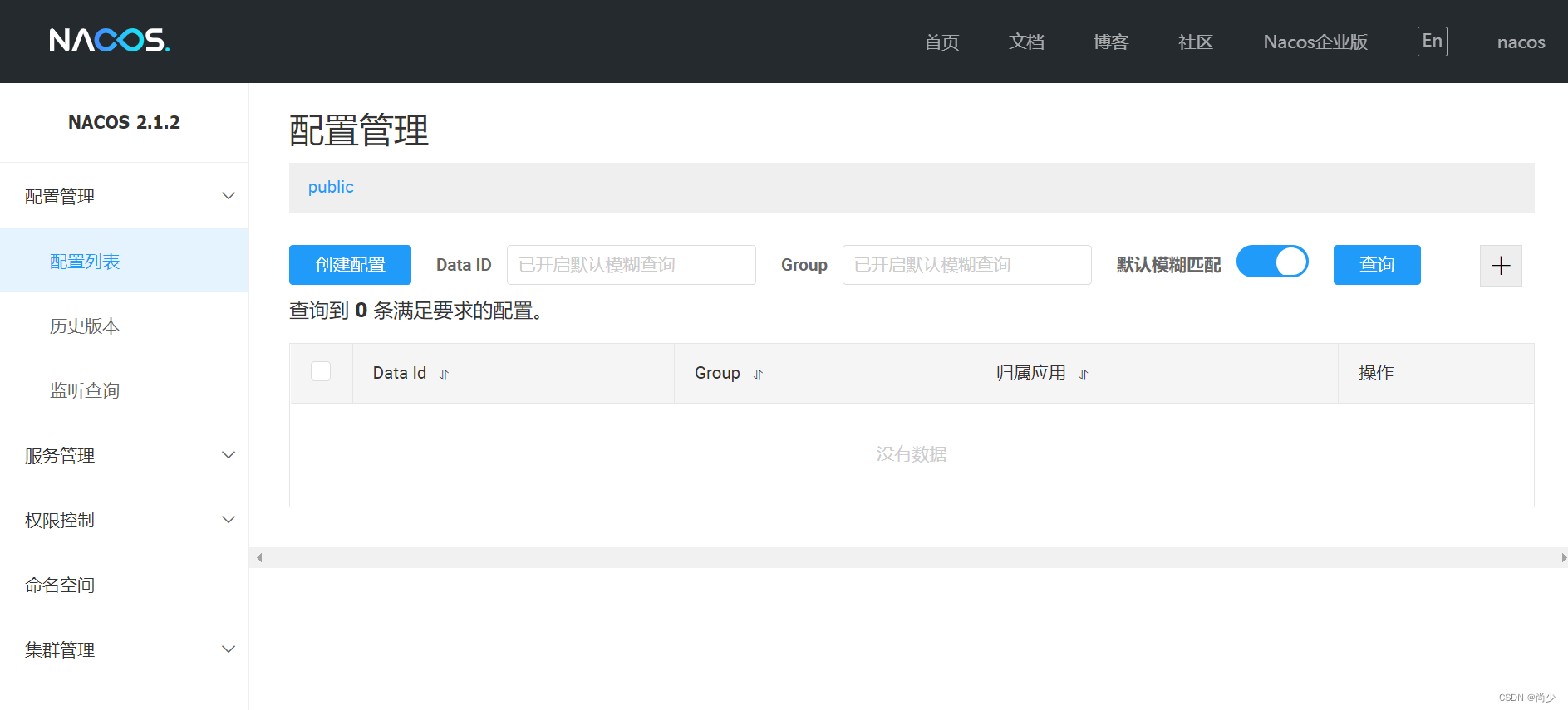Click 服务管理 menu label

(60, 456)
